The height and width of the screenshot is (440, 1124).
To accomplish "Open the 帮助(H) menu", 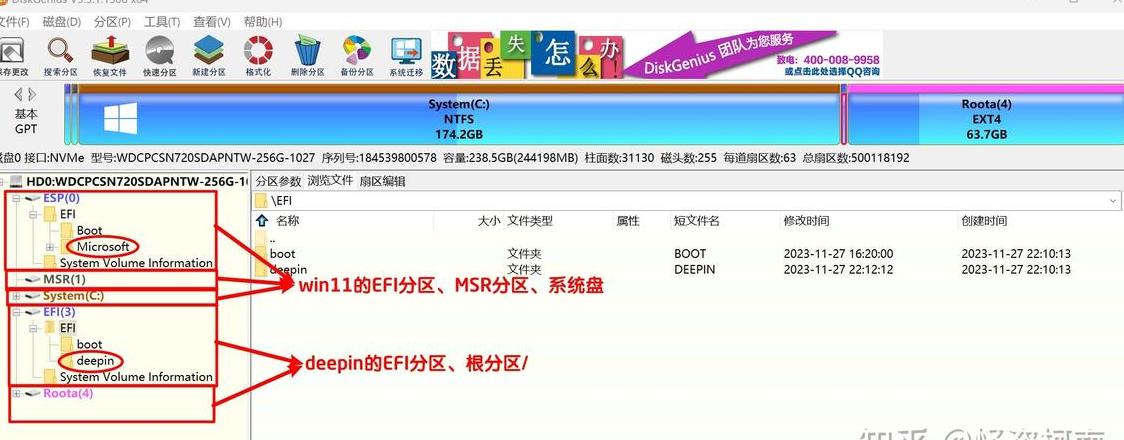I will pyautogui.click(x=263, y=22).
